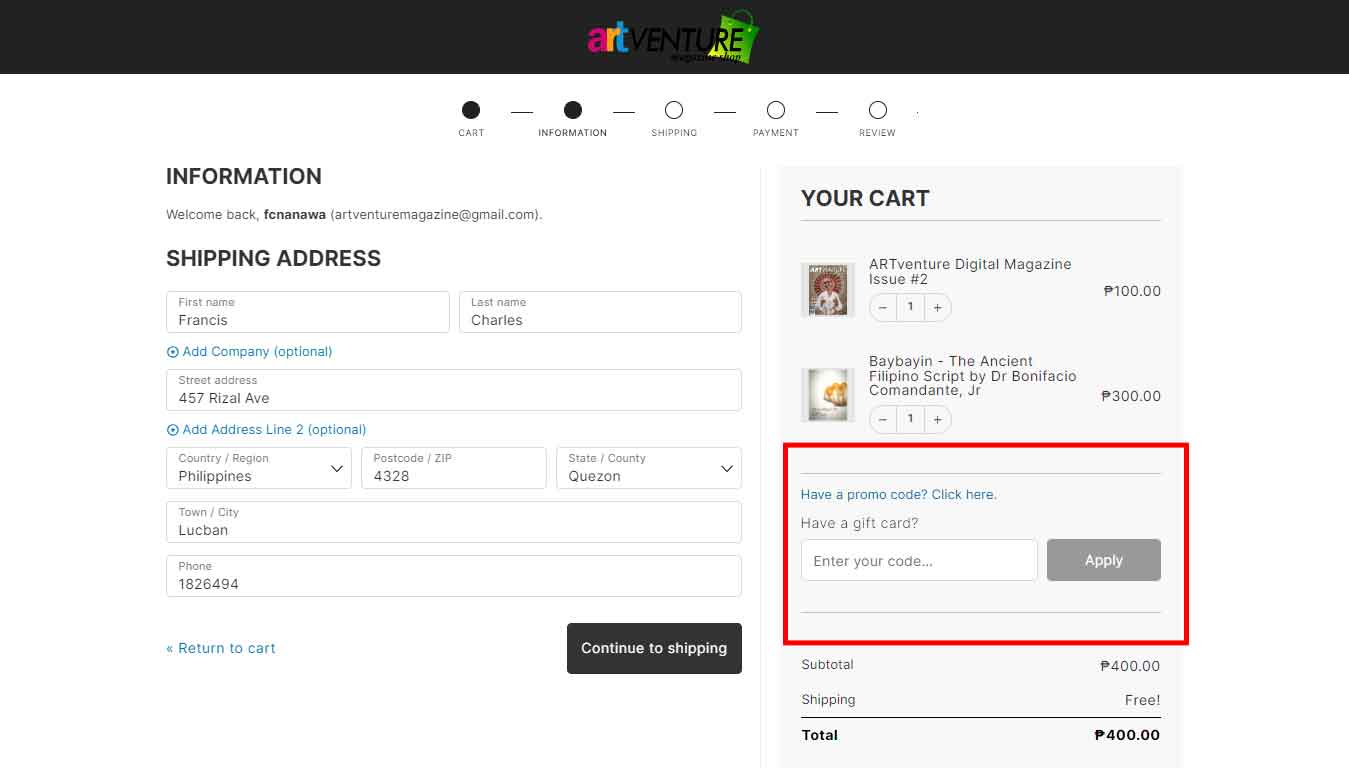The width and height of the screenshot is (1349, 768).
Task: Click the ₱100.00 item price
Action: pos(1132,291)
